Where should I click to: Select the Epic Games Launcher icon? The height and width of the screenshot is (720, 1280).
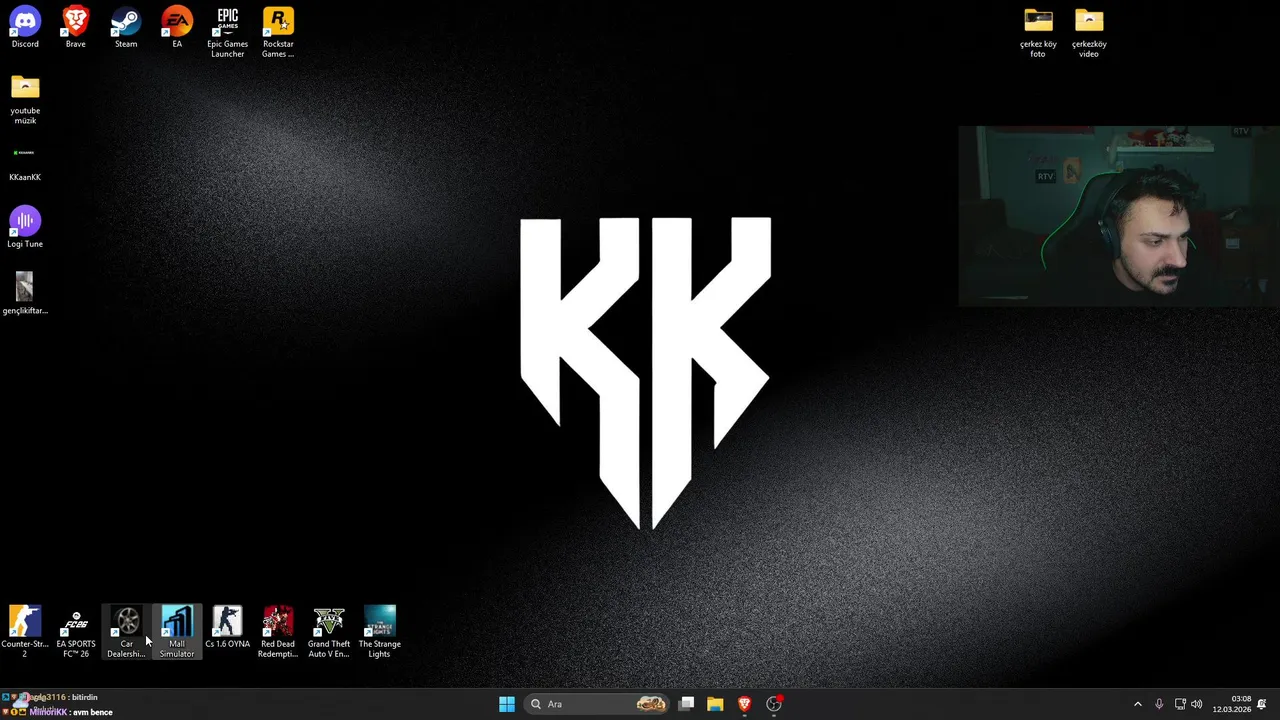pyautogui.click(x=227, y=32)
